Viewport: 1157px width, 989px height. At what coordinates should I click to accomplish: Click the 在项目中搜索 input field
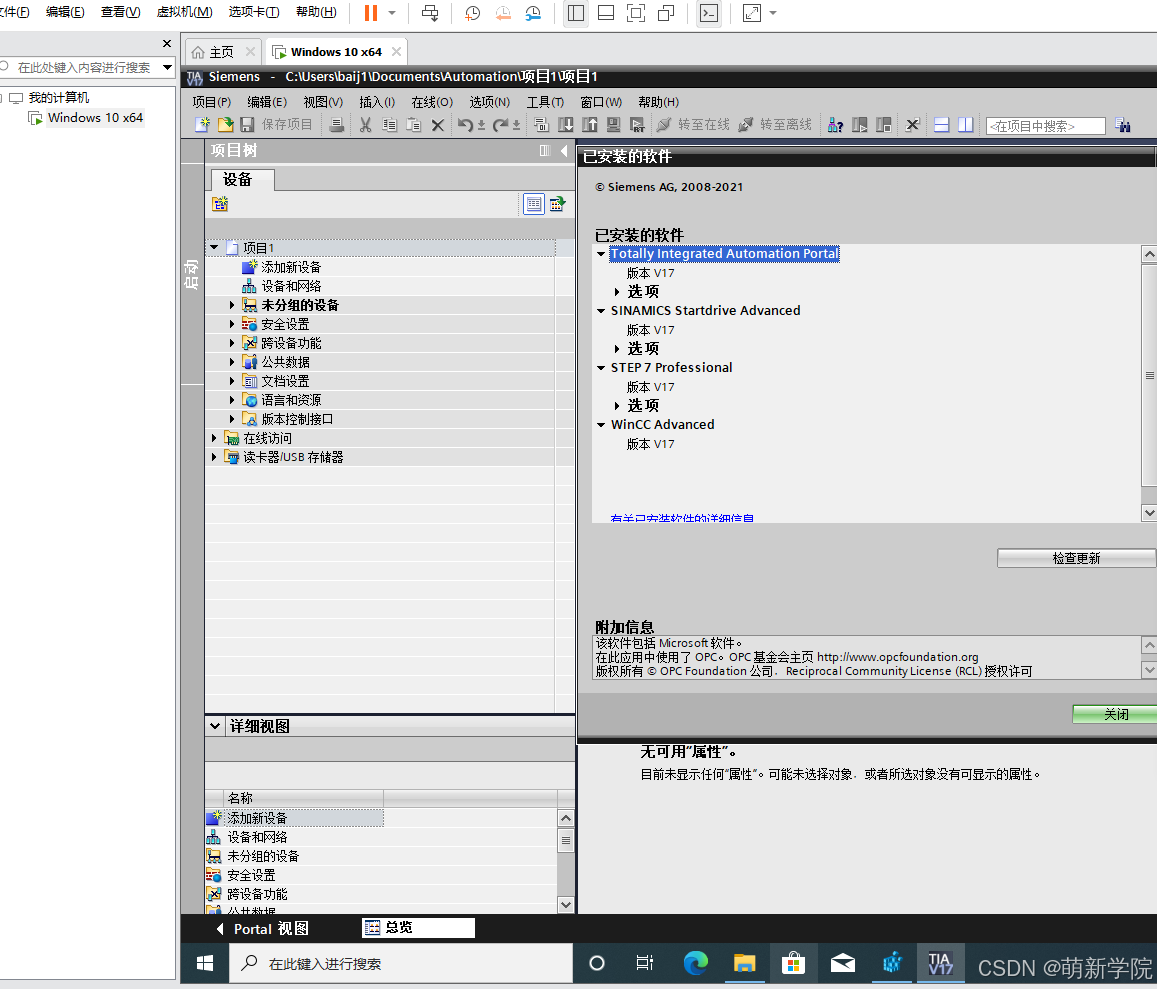1046,126
